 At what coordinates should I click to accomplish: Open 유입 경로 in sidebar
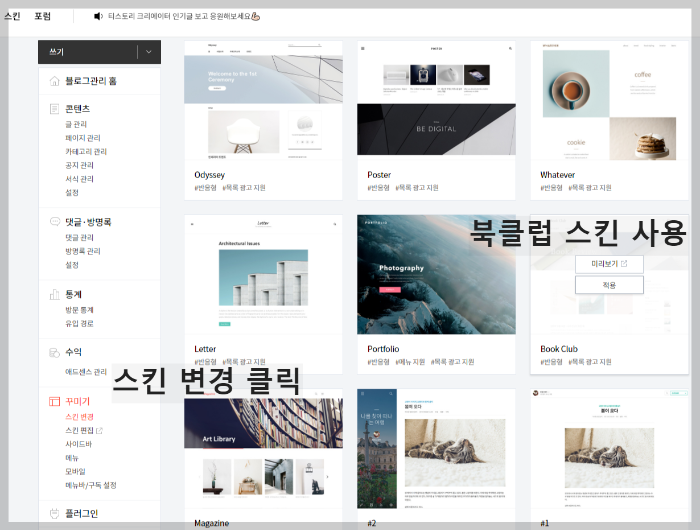[79, 323]
